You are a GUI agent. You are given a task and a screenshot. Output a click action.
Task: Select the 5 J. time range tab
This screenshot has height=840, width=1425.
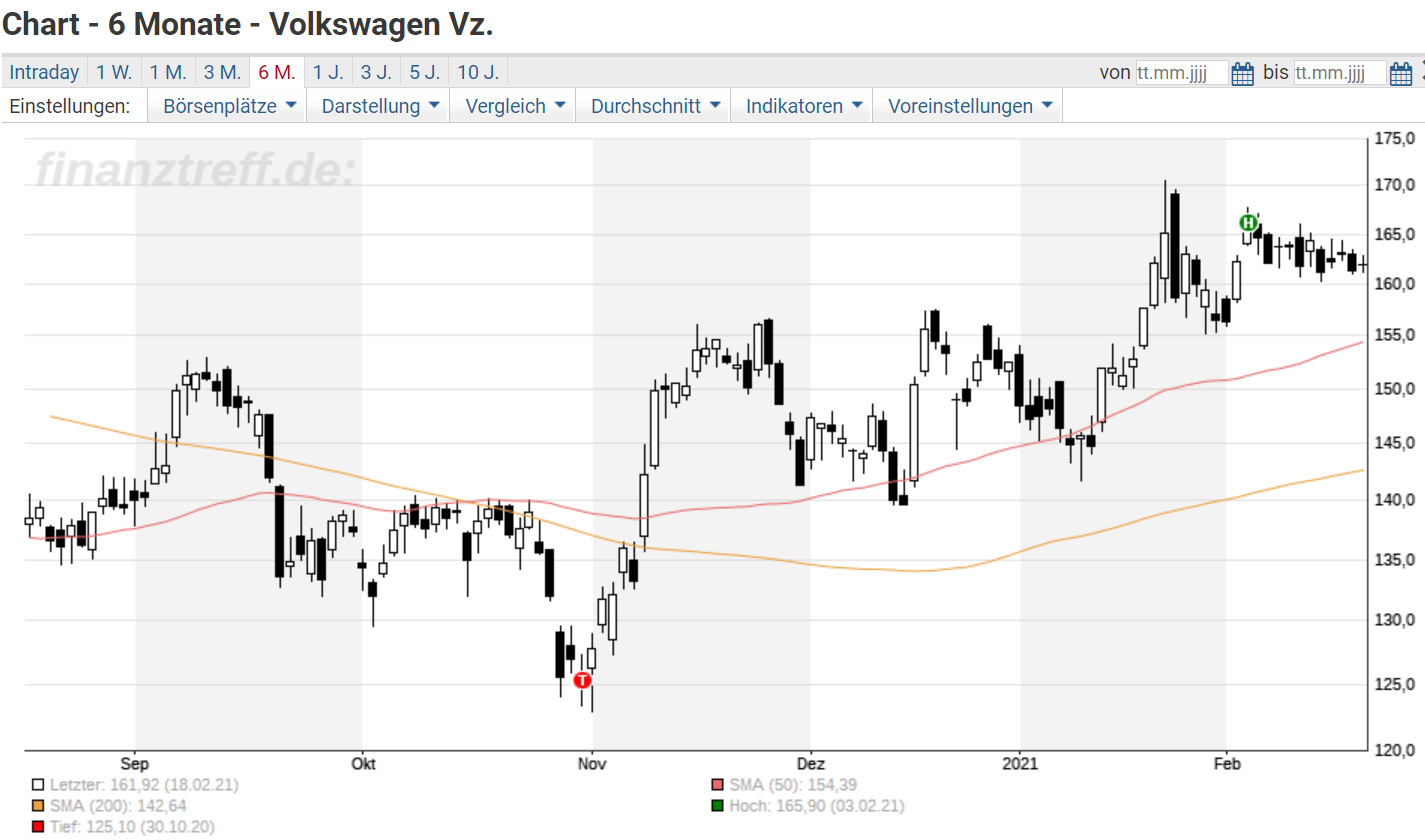click(x=425, y=72)
